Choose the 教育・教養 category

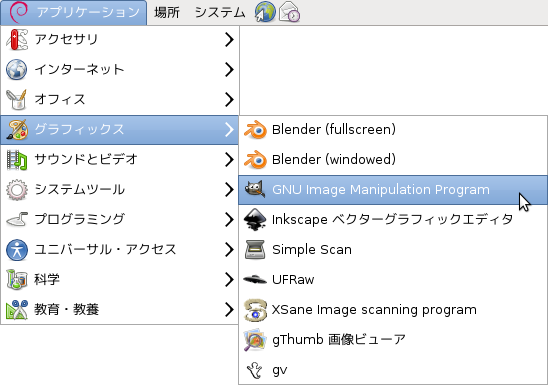[120, 310]
